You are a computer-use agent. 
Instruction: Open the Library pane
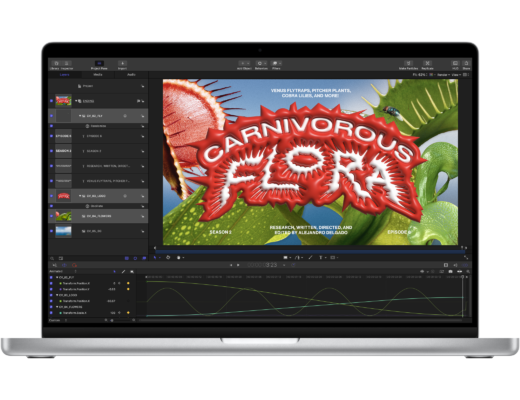click(x=56, y=64)
